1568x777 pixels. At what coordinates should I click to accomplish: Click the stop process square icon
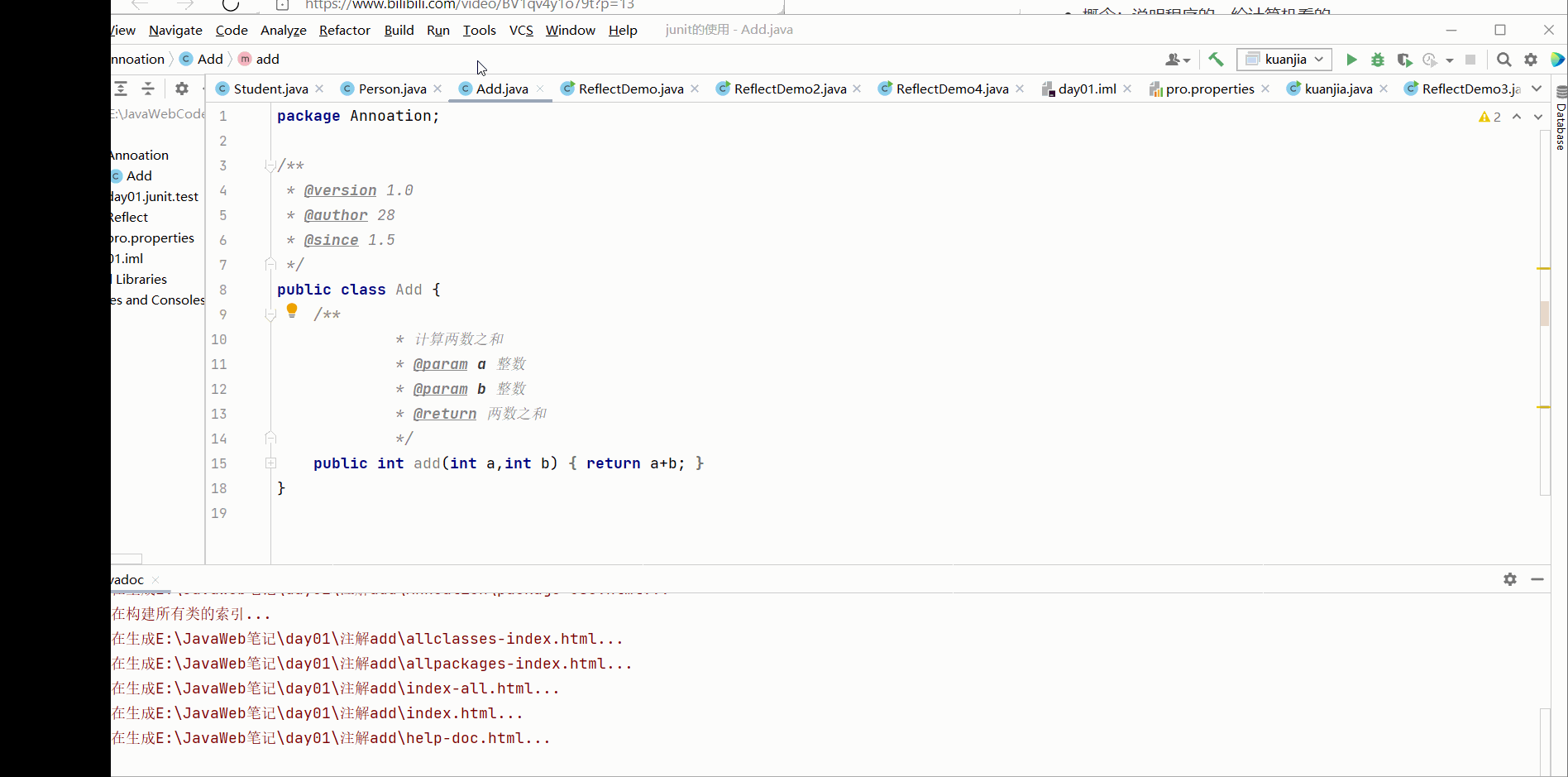click(x=1470, y=60)
